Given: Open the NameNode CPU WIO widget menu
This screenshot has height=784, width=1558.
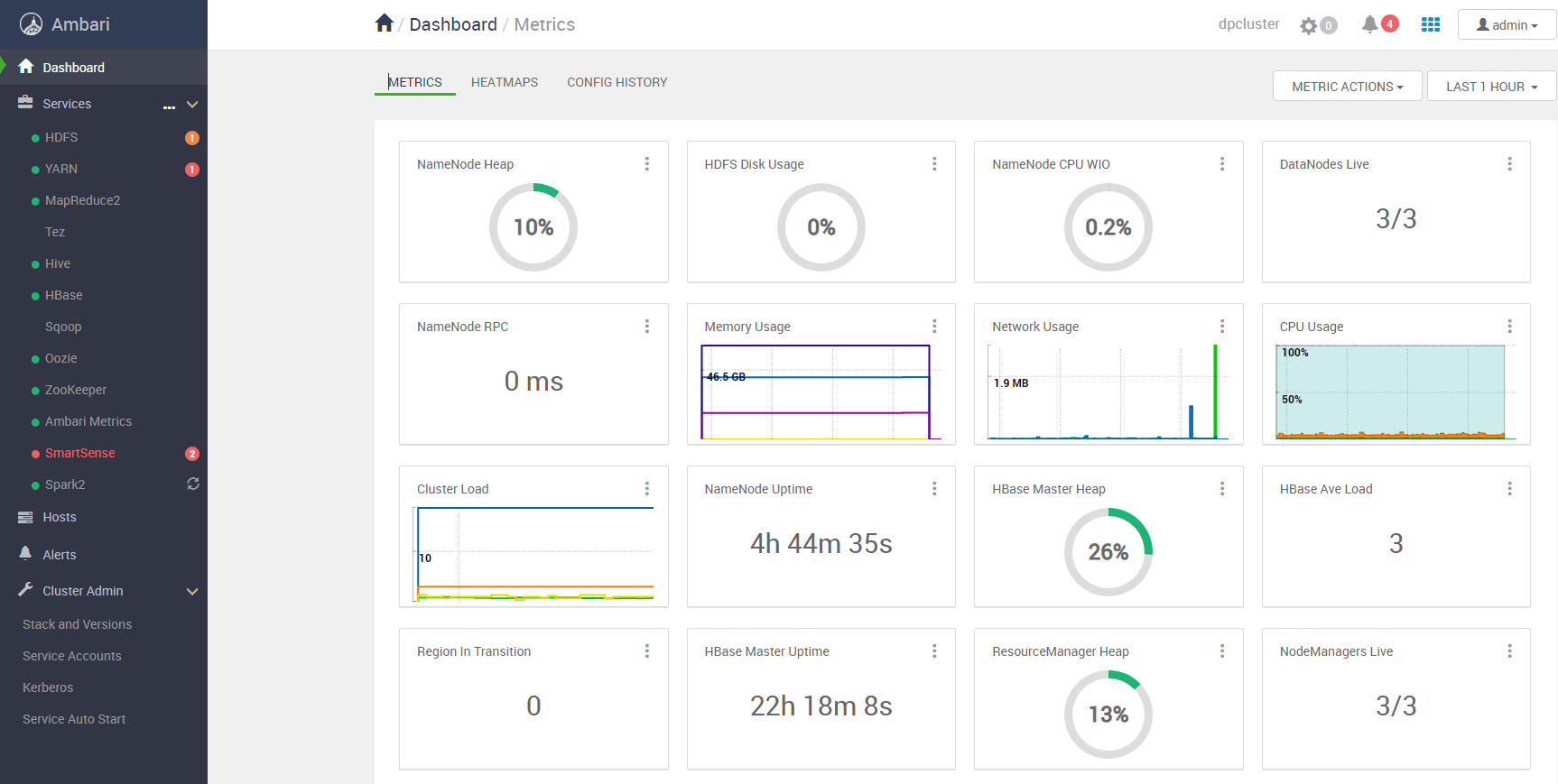Looking at the screenshot, I should [1222, 164].
